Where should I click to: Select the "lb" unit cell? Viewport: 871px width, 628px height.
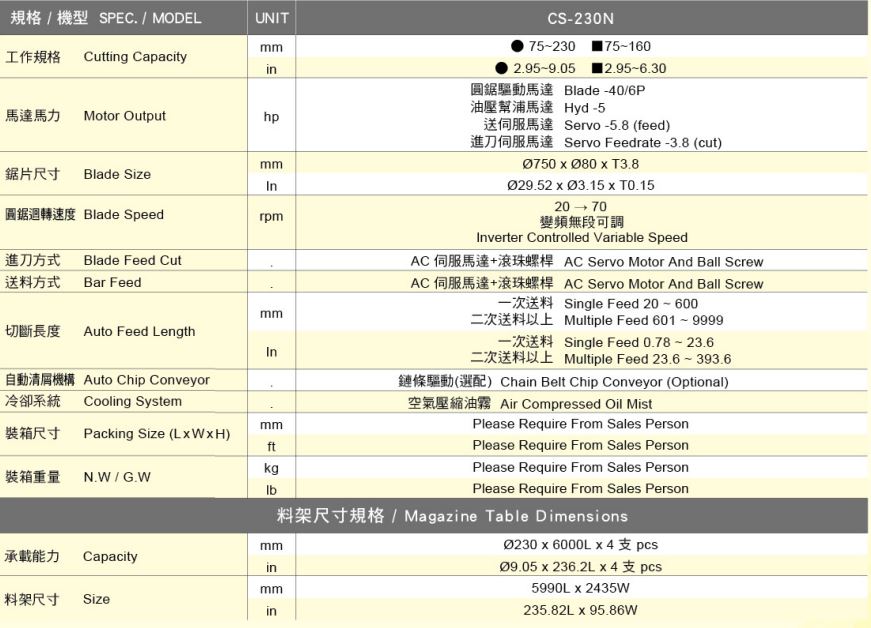click(x=271, y=490)
